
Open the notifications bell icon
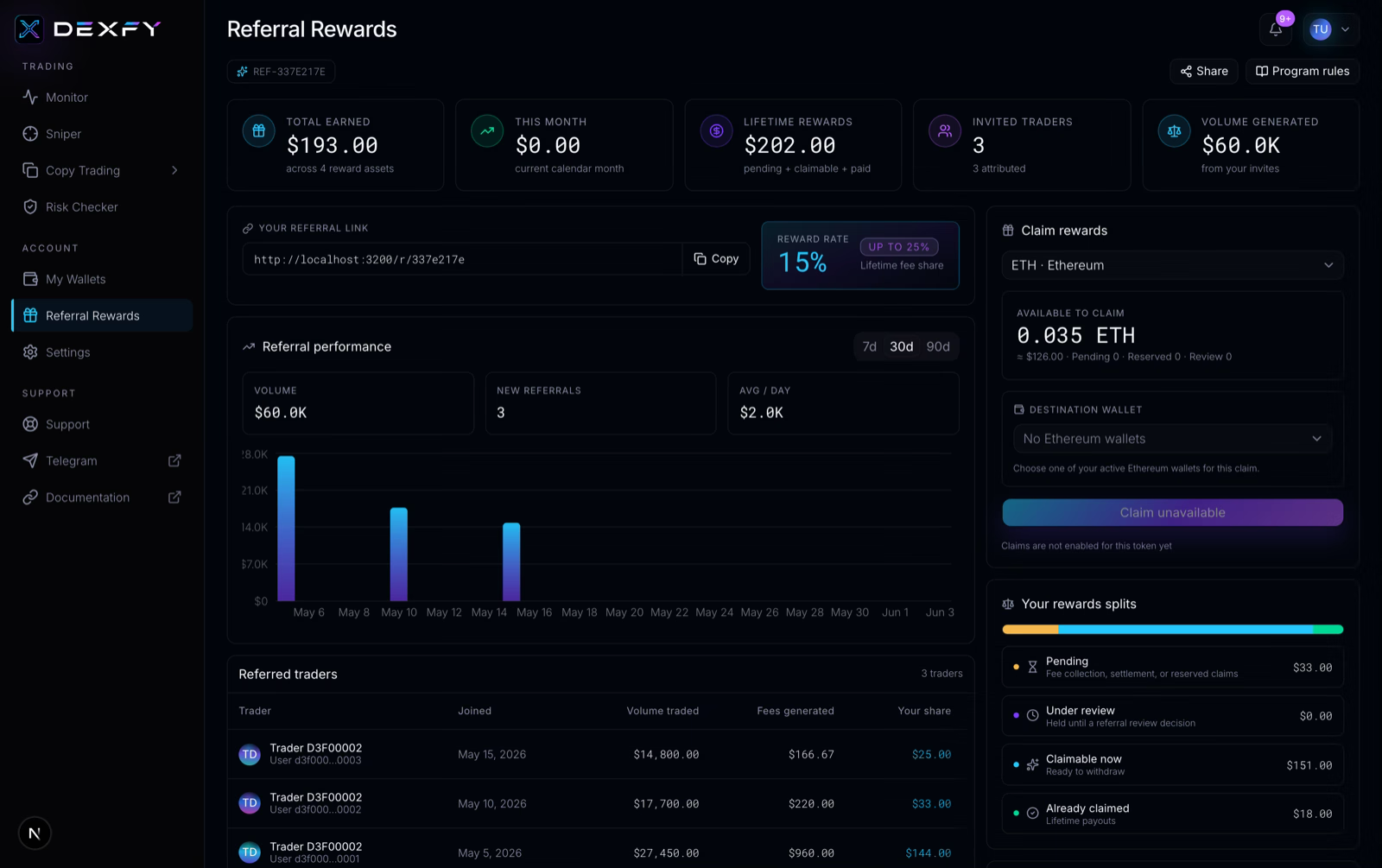point(1276,29)
